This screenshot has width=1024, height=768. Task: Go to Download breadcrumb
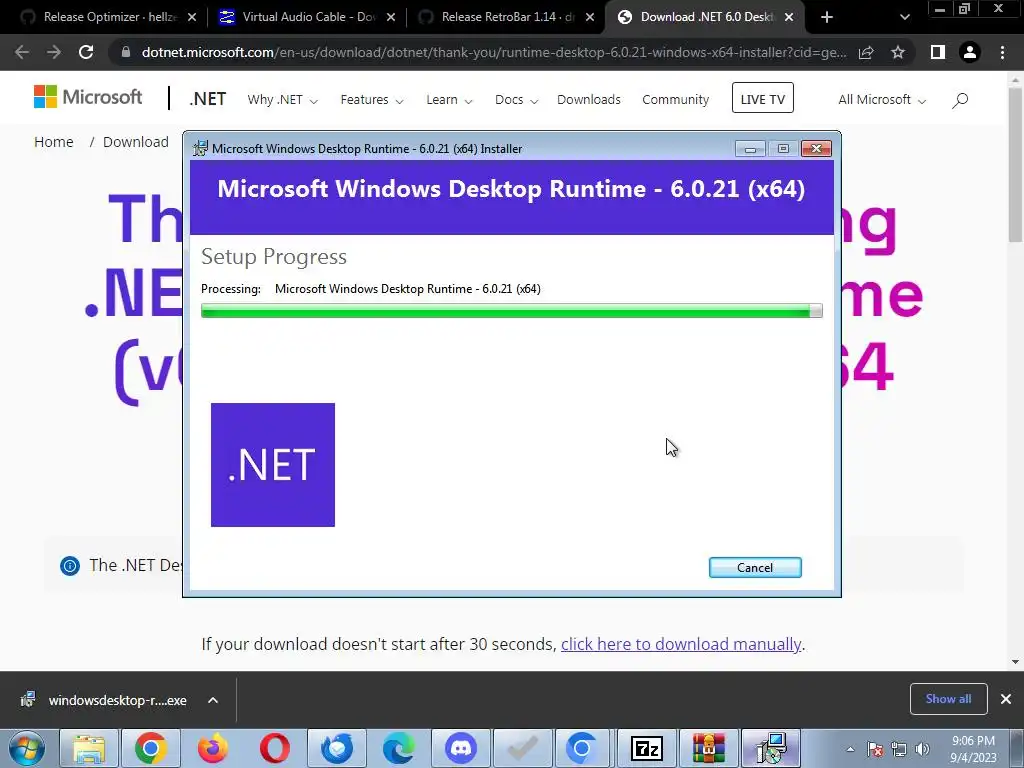pyautogui.click(x=136, y=142)
